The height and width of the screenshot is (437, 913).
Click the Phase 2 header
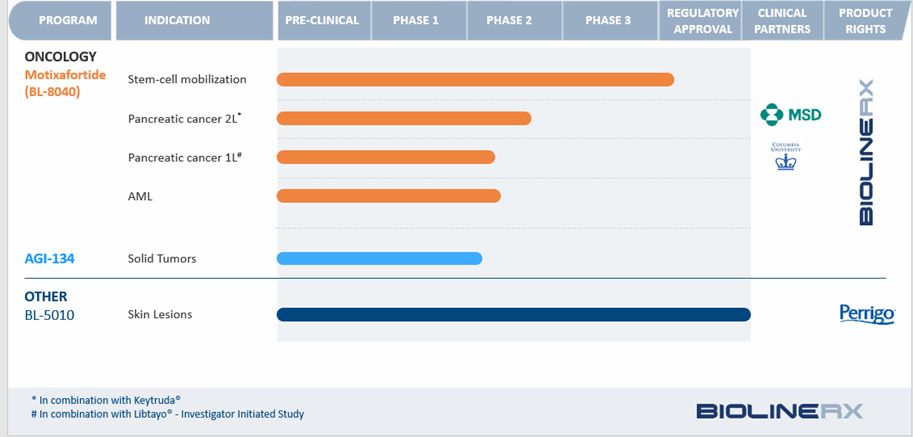click(512, 20)
